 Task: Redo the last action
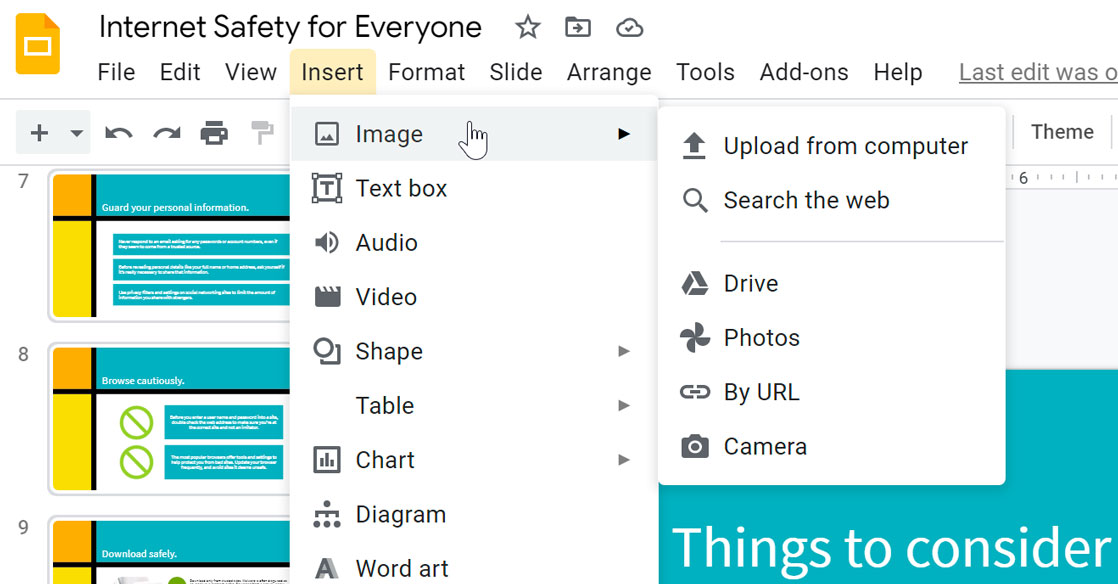[165, 132]
